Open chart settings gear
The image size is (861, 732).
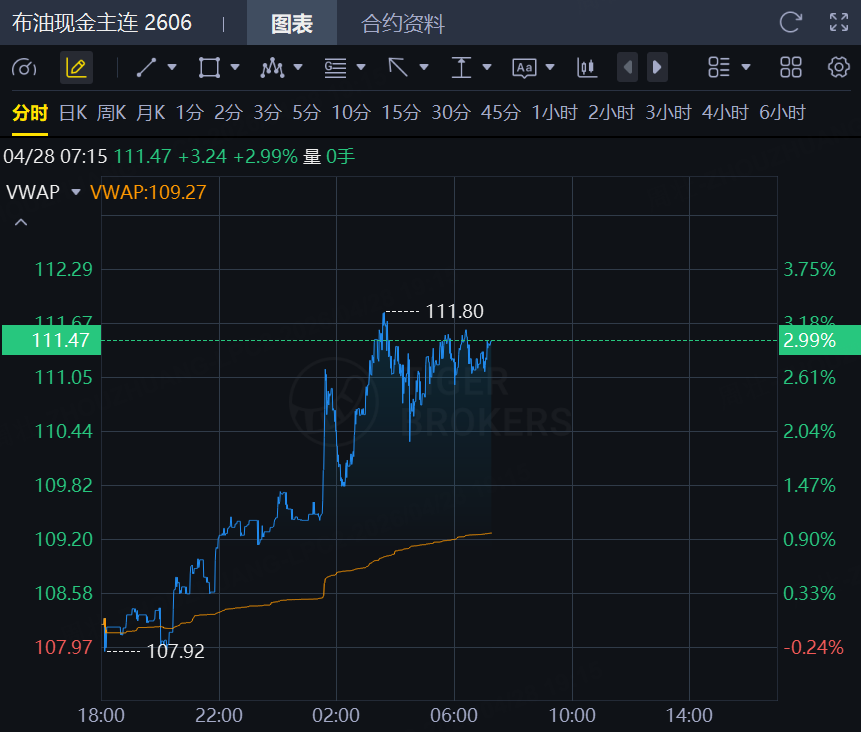838,68
